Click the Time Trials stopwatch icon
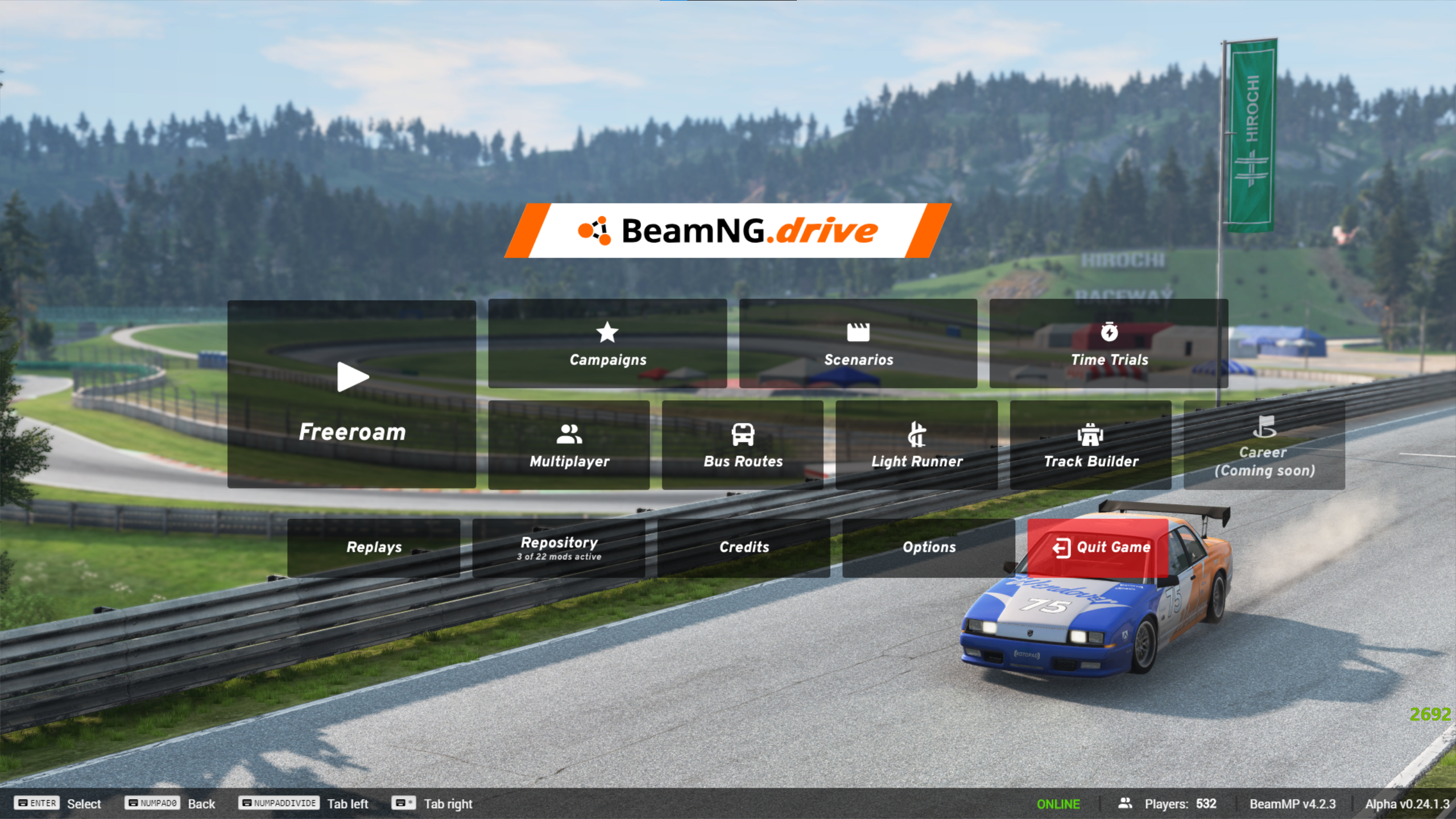Viewport: 1456px width, 819px height. coord(1109,332)
